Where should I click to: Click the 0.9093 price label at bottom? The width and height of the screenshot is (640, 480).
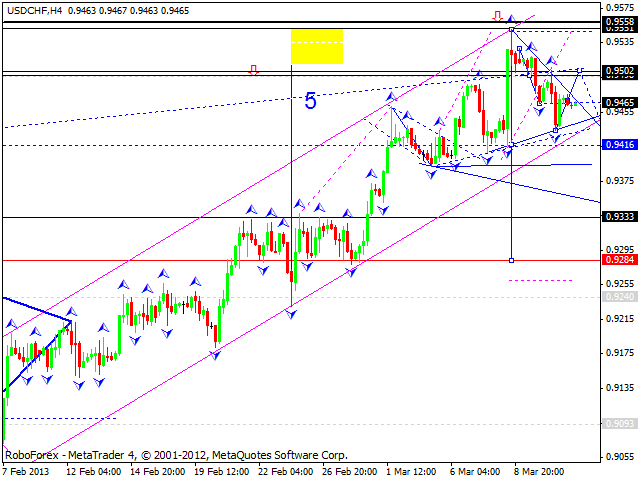(620, 424)
